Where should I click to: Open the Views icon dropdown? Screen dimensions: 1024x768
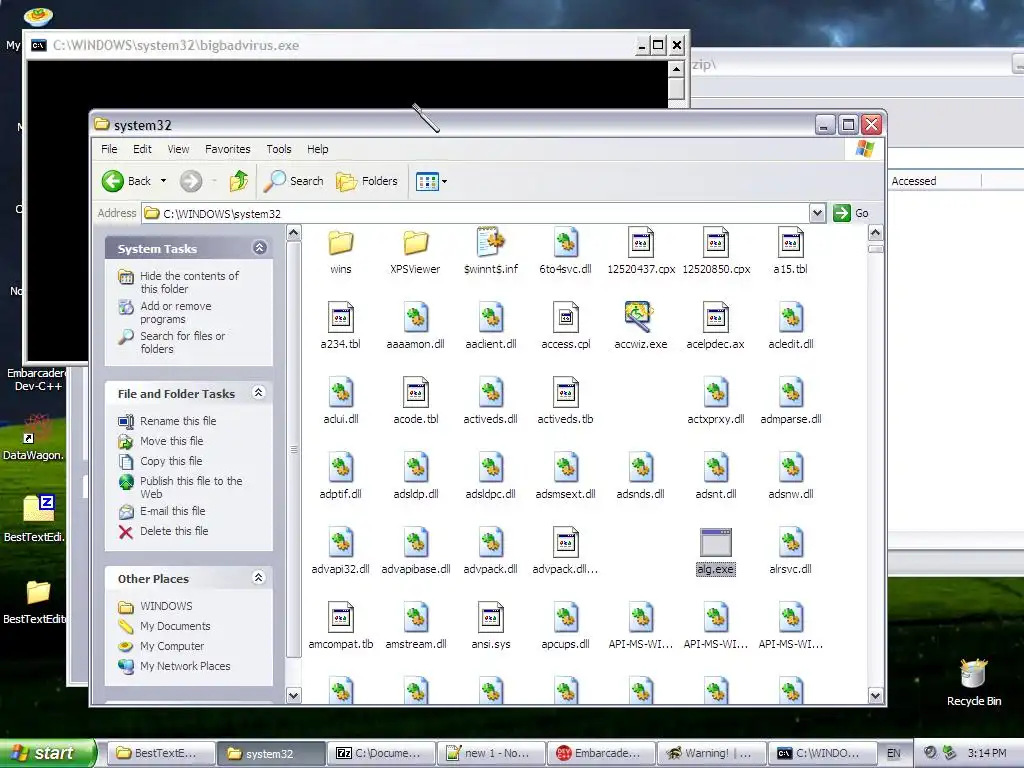(x=431, y=182)
